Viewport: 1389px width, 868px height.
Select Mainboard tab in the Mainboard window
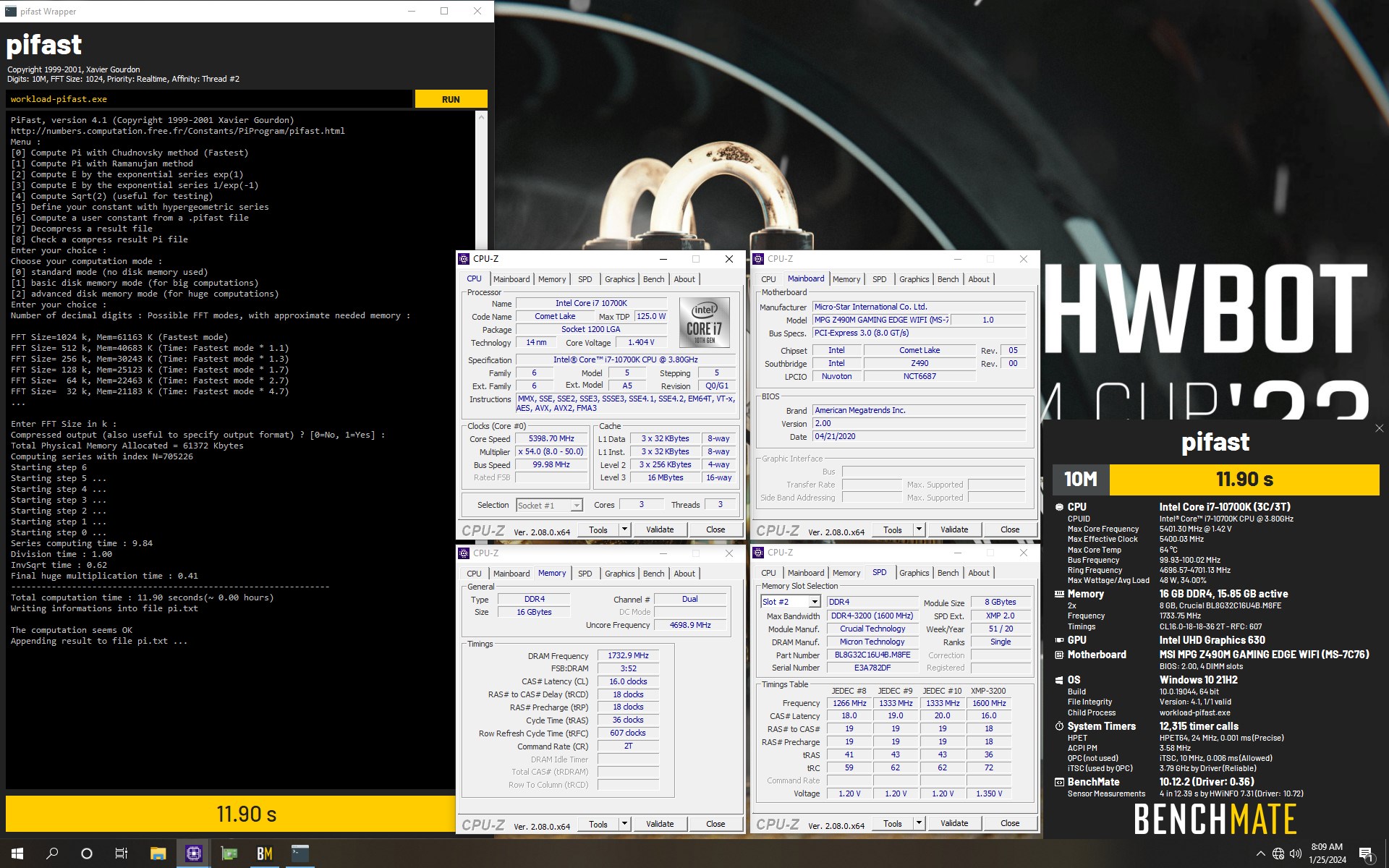(x=806, y=278)
